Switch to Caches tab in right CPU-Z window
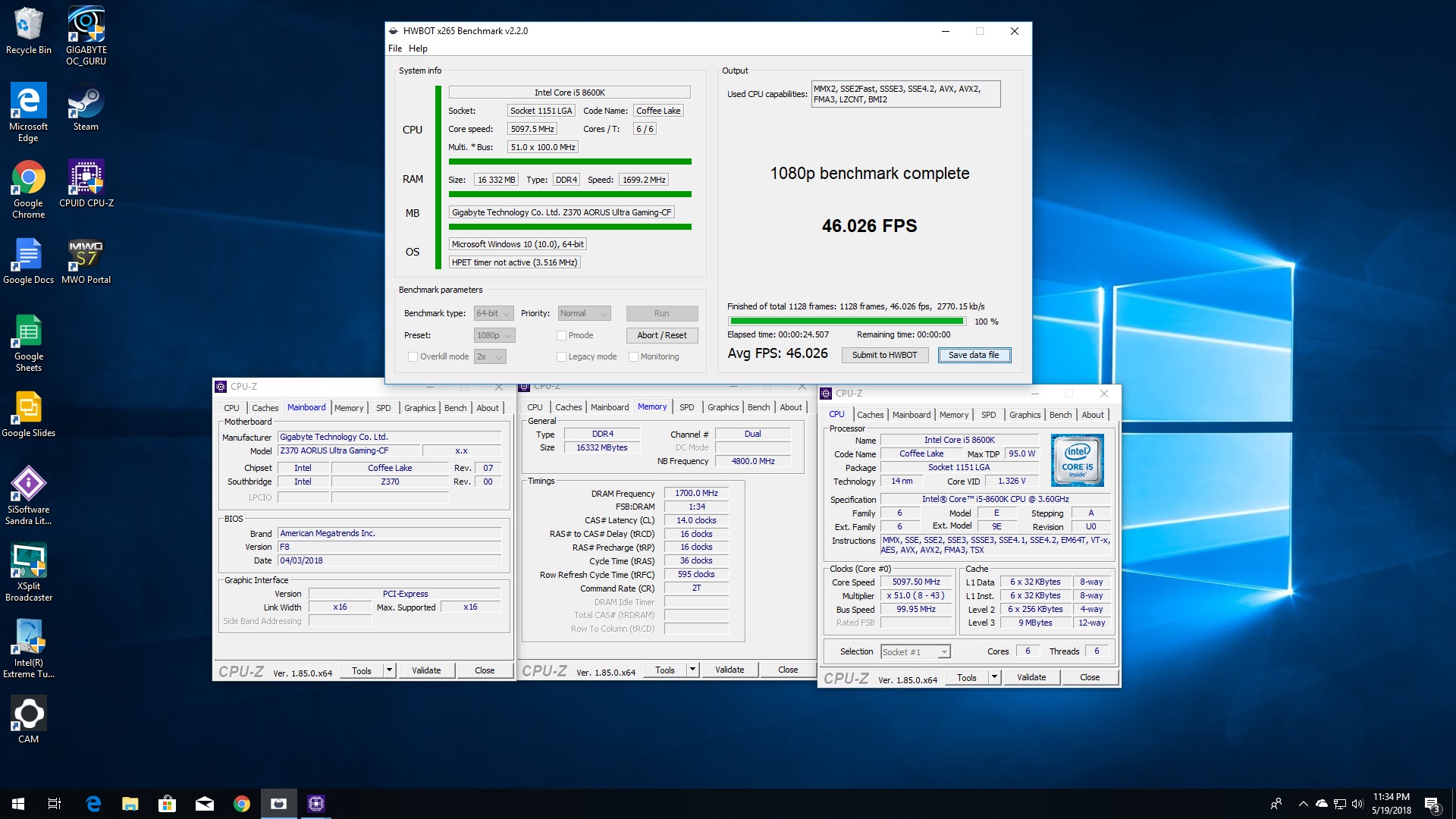Screen dimensions: 1456x819 point(870,415)
